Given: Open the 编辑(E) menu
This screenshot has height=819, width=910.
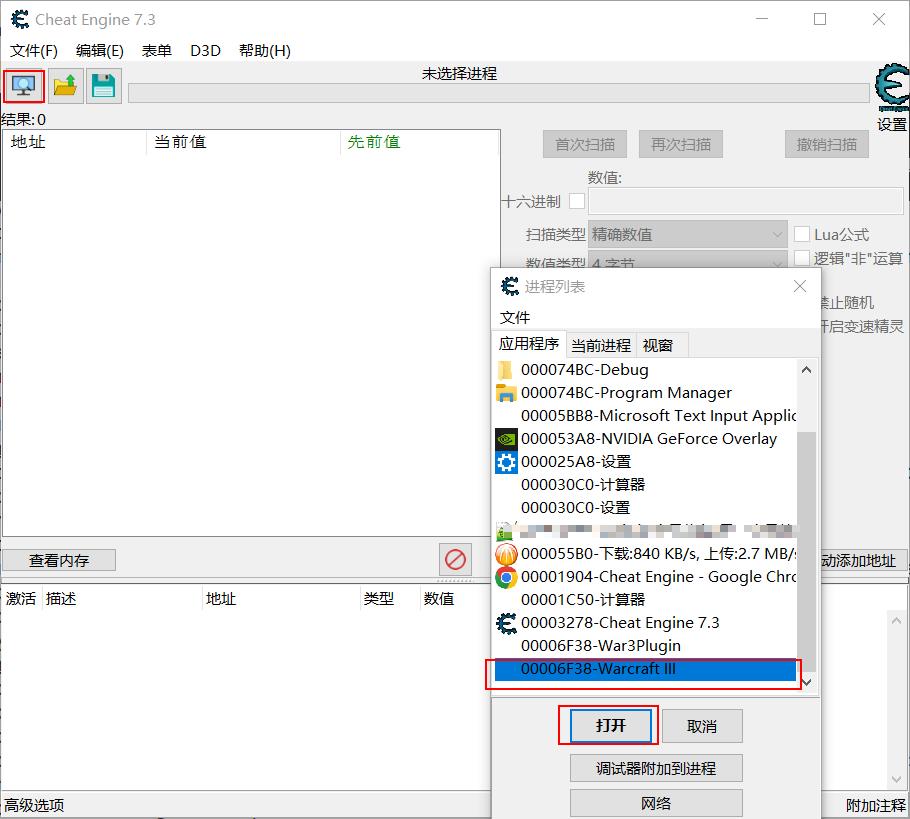Looking at the screenshot, I should pos(100,51).
